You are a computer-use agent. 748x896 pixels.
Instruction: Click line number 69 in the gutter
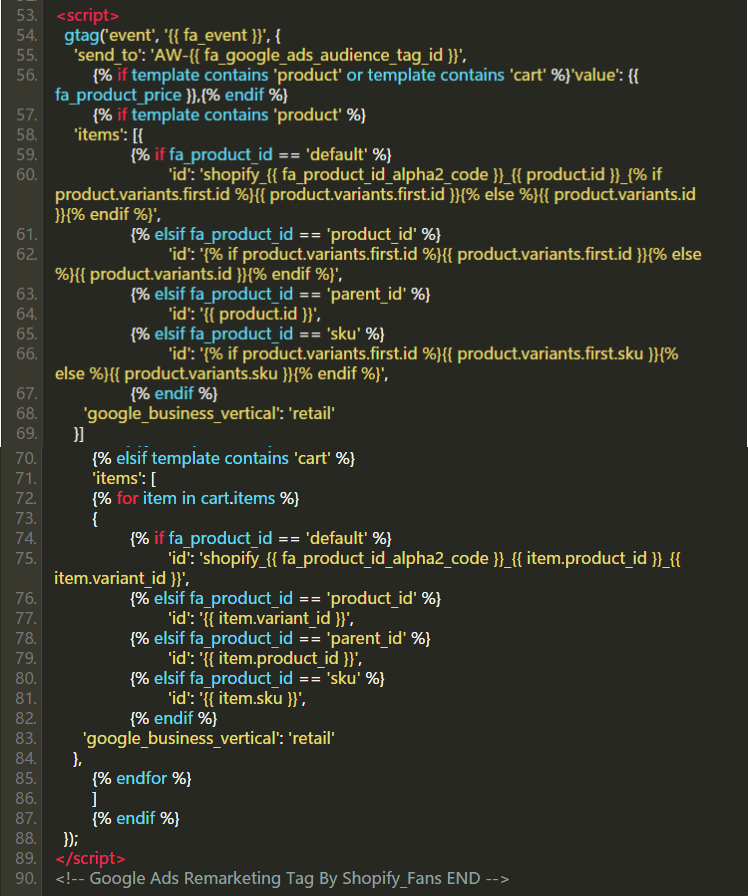[x=26, y=433]
